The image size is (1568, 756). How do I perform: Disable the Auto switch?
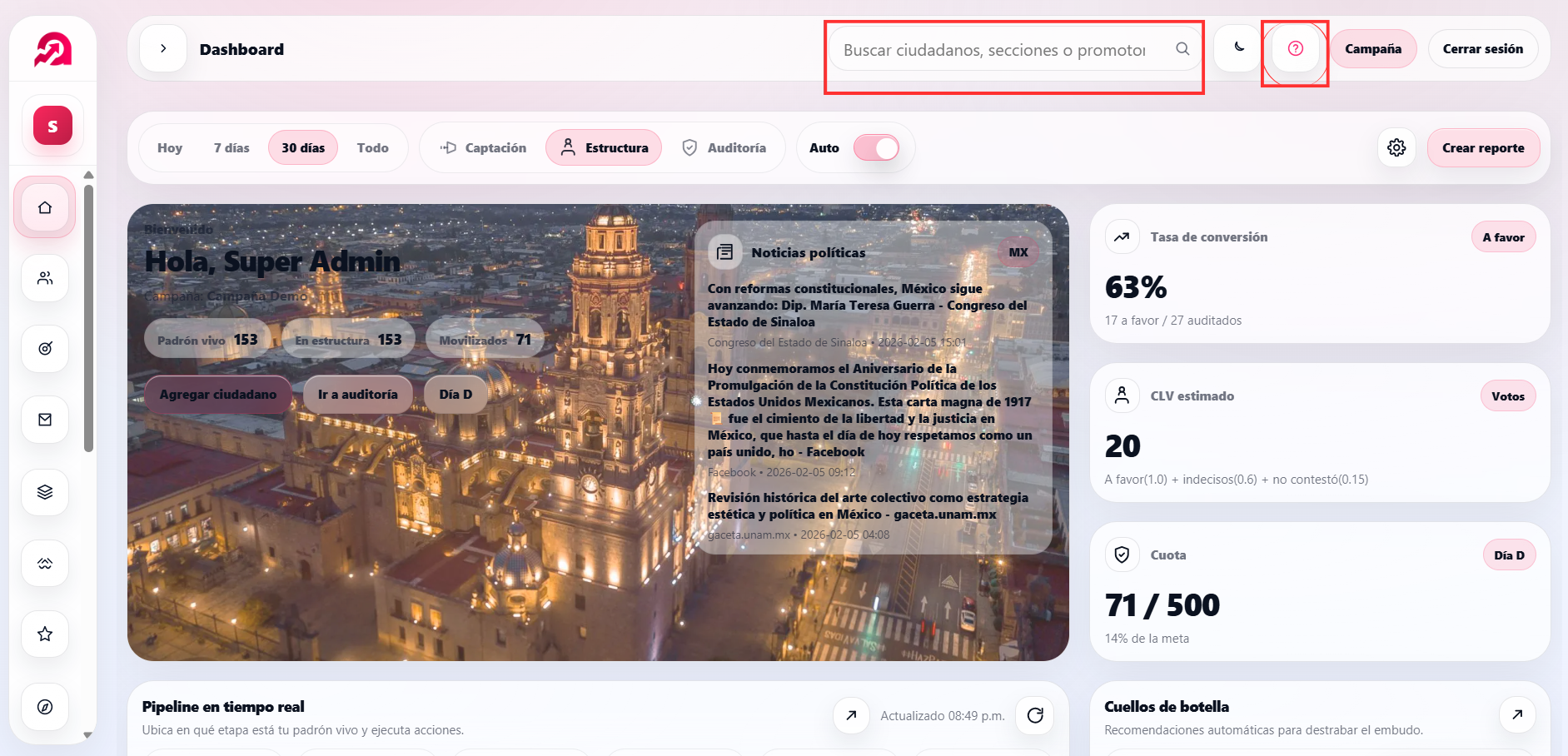coord(874,147)
